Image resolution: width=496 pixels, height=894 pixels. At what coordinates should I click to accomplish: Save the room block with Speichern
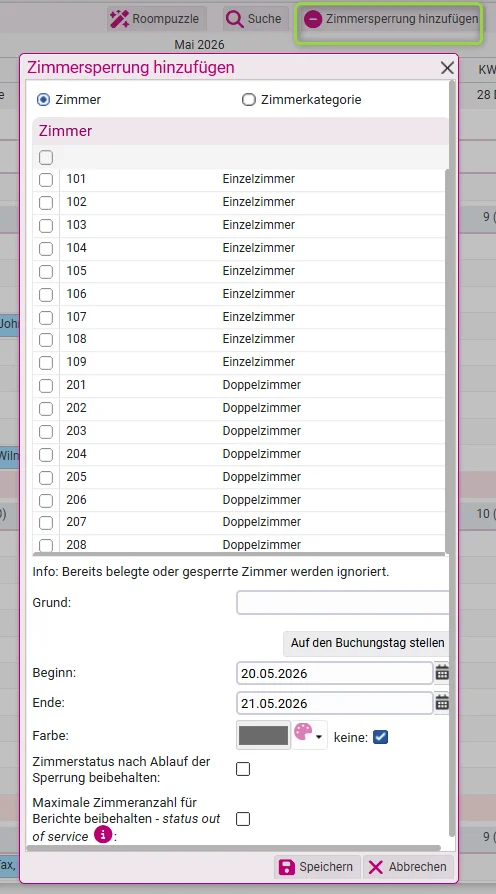tap(318, 867)
